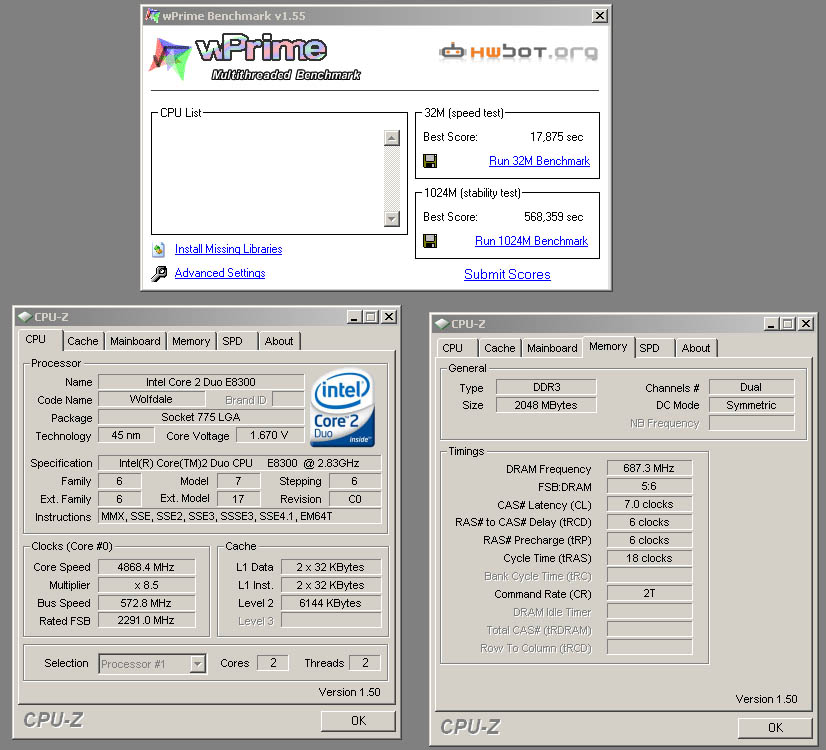Image resolution: width=826 pixels, height=750 pixels.
Task: Click OK in the right CPU-Z memory window
Action: coord(775,728)
